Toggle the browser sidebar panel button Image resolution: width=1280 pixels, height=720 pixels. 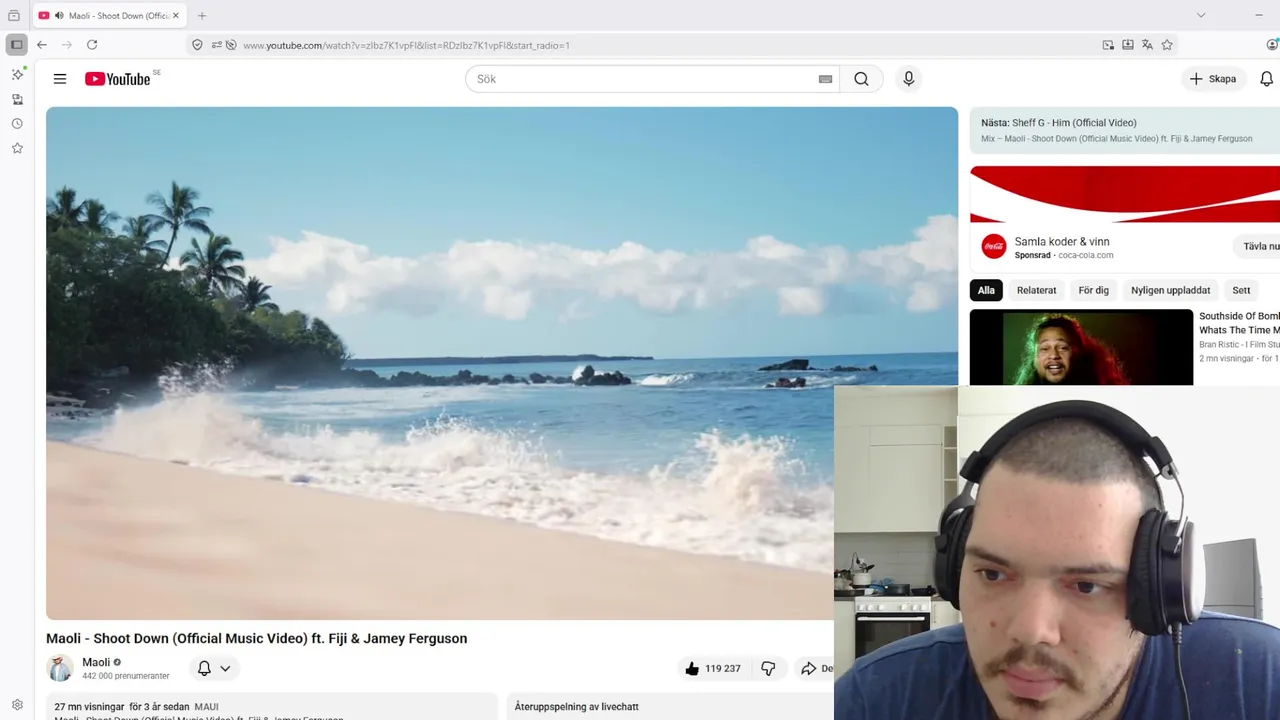pos(16,45)
